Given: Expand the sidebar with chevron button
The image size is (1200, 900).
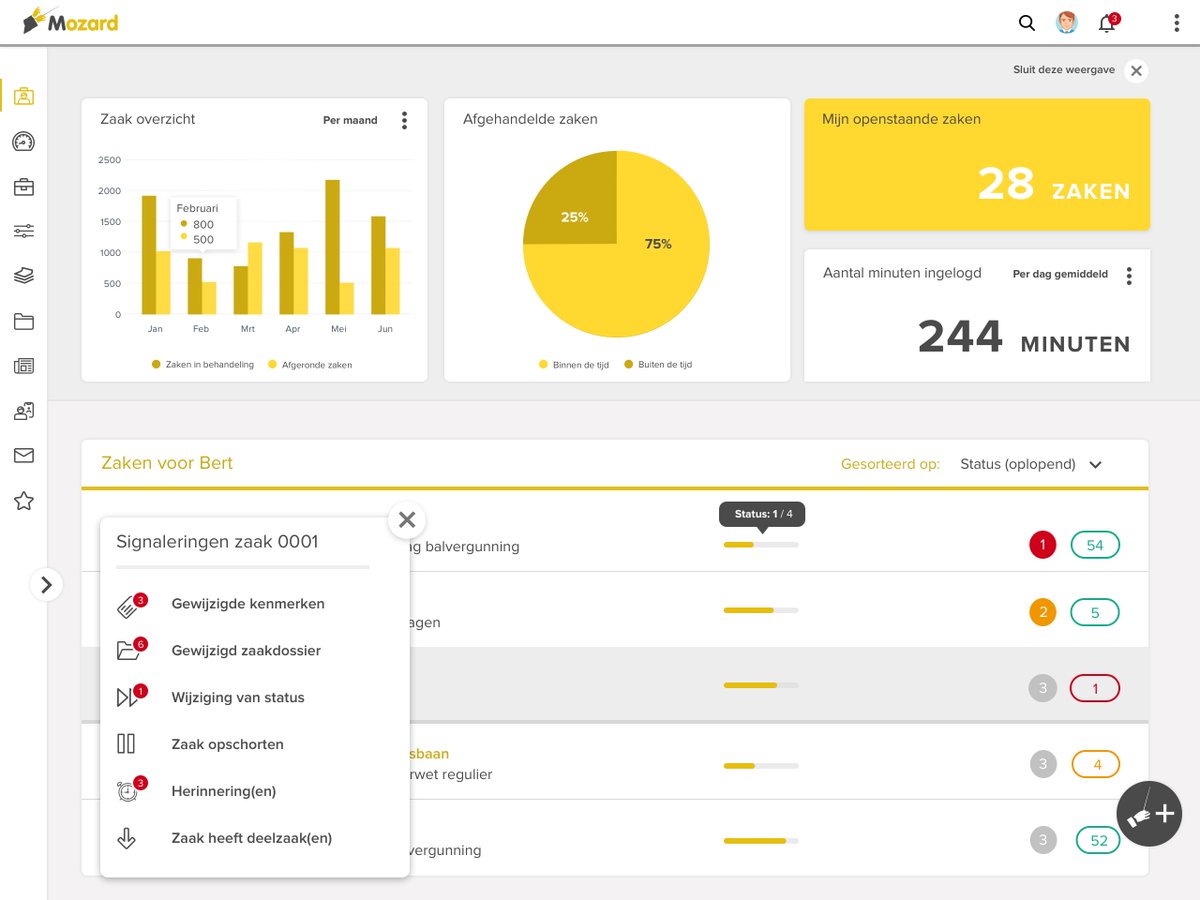Looking at the screenshot, I should coord(47,584).
